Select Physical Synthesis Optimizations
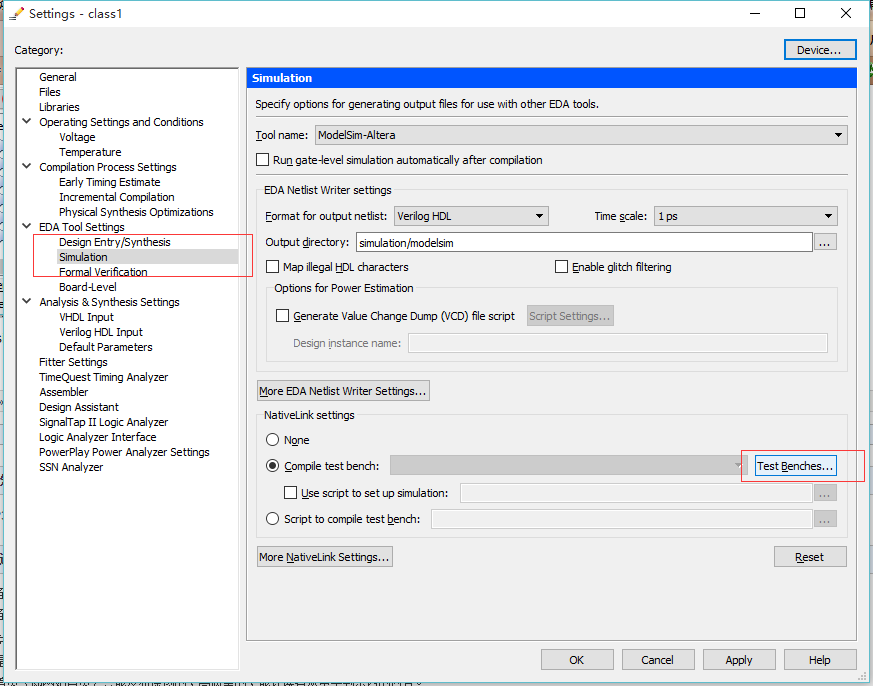Screen dimensions: 873x686 [136, 212]
